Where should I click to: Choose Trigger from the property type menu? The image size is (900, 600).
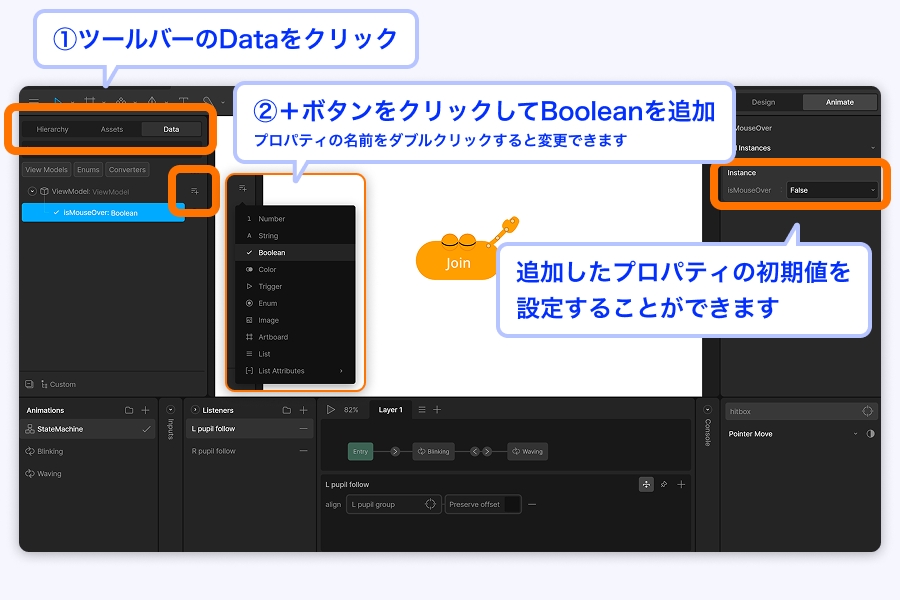[270, 286]
